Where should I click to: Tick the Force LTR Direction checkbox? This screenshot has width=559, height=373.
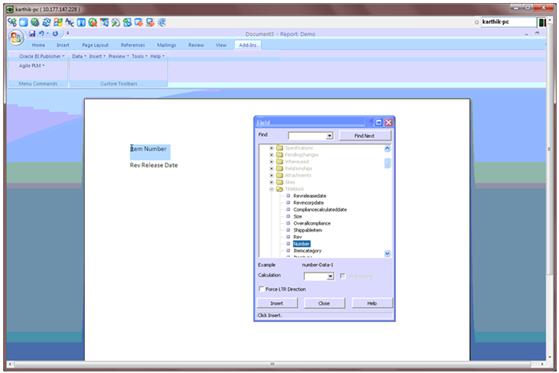click(x=262, y=289)
